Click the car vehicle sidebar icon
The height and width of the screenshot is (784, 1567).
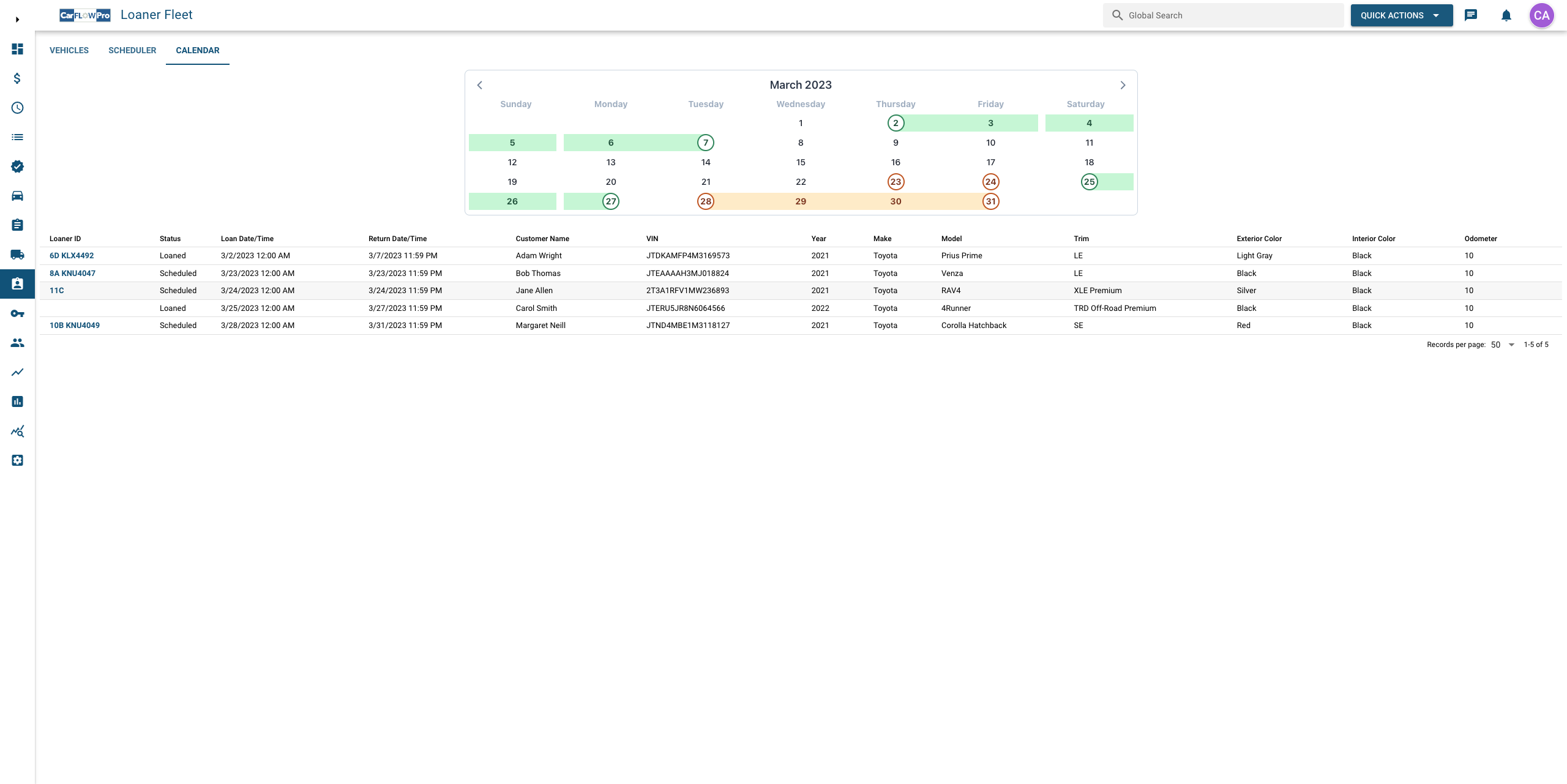click(17, 196)
